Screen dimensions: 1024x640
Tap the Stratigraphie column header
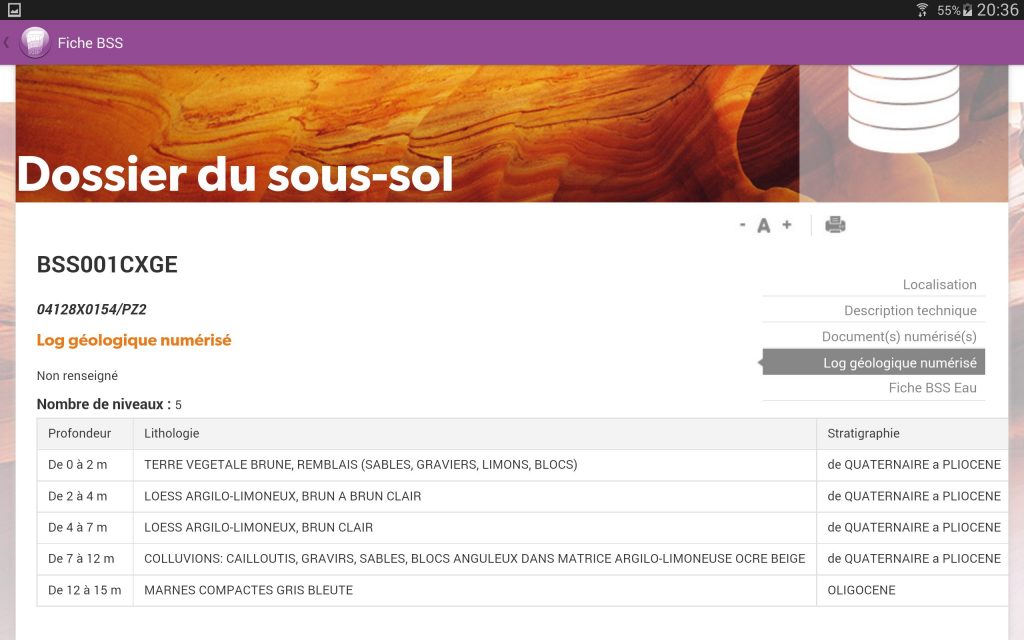click(x=912, y=434)
